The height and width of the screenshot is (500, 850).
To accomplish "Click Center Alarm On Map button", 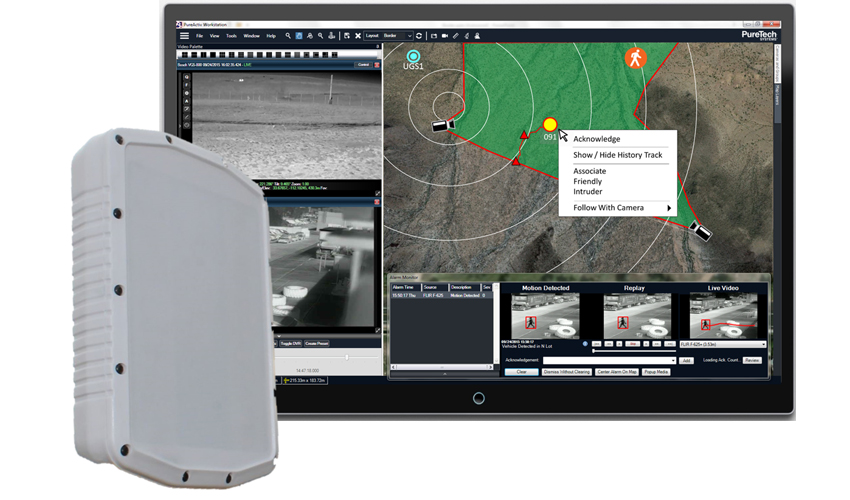I will pyautogui.click(x=617, y=372).
